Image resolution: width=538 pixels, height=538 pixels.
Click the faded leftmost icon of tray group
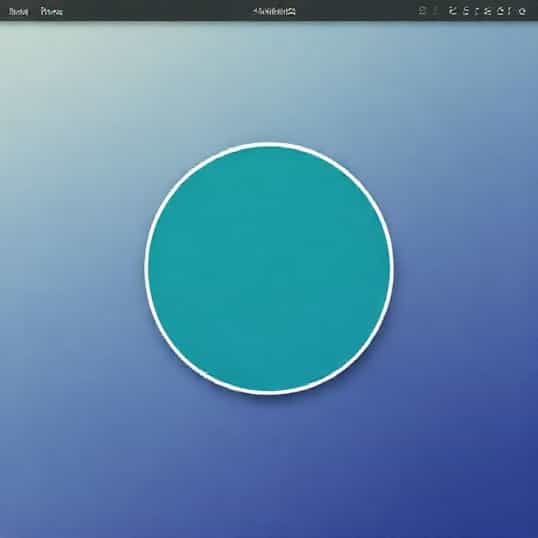tap(423, 11)
